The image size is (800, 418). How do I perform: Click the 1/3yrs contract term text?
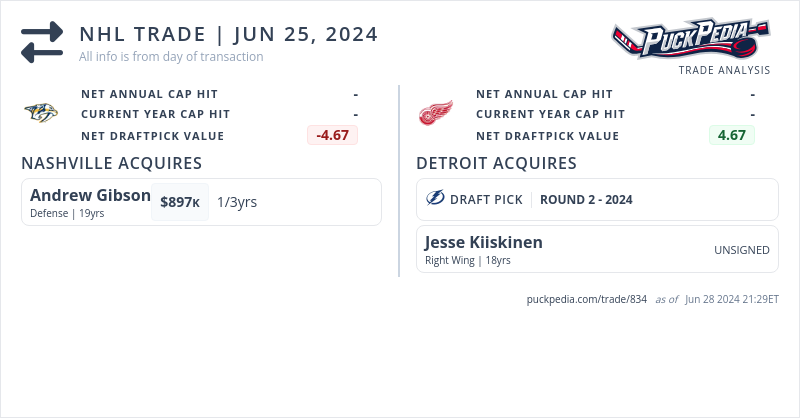coord(237,202)
